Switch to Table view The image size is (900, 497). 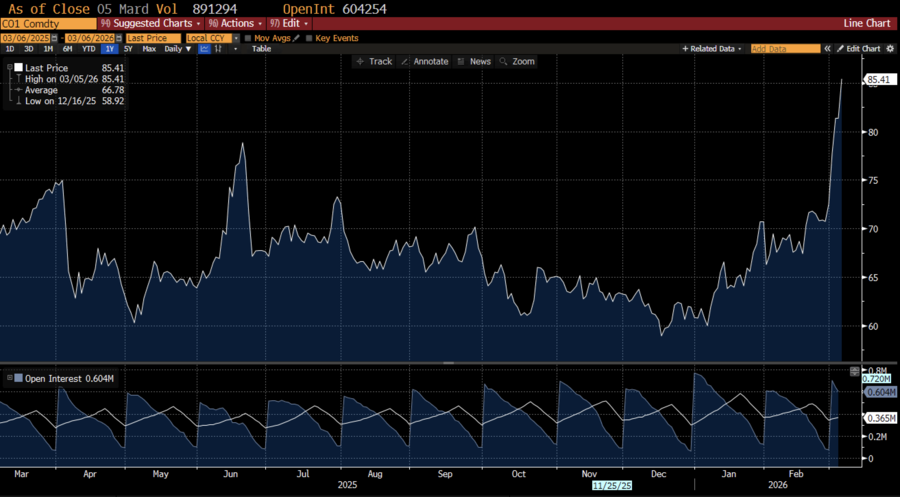[261, 48]
